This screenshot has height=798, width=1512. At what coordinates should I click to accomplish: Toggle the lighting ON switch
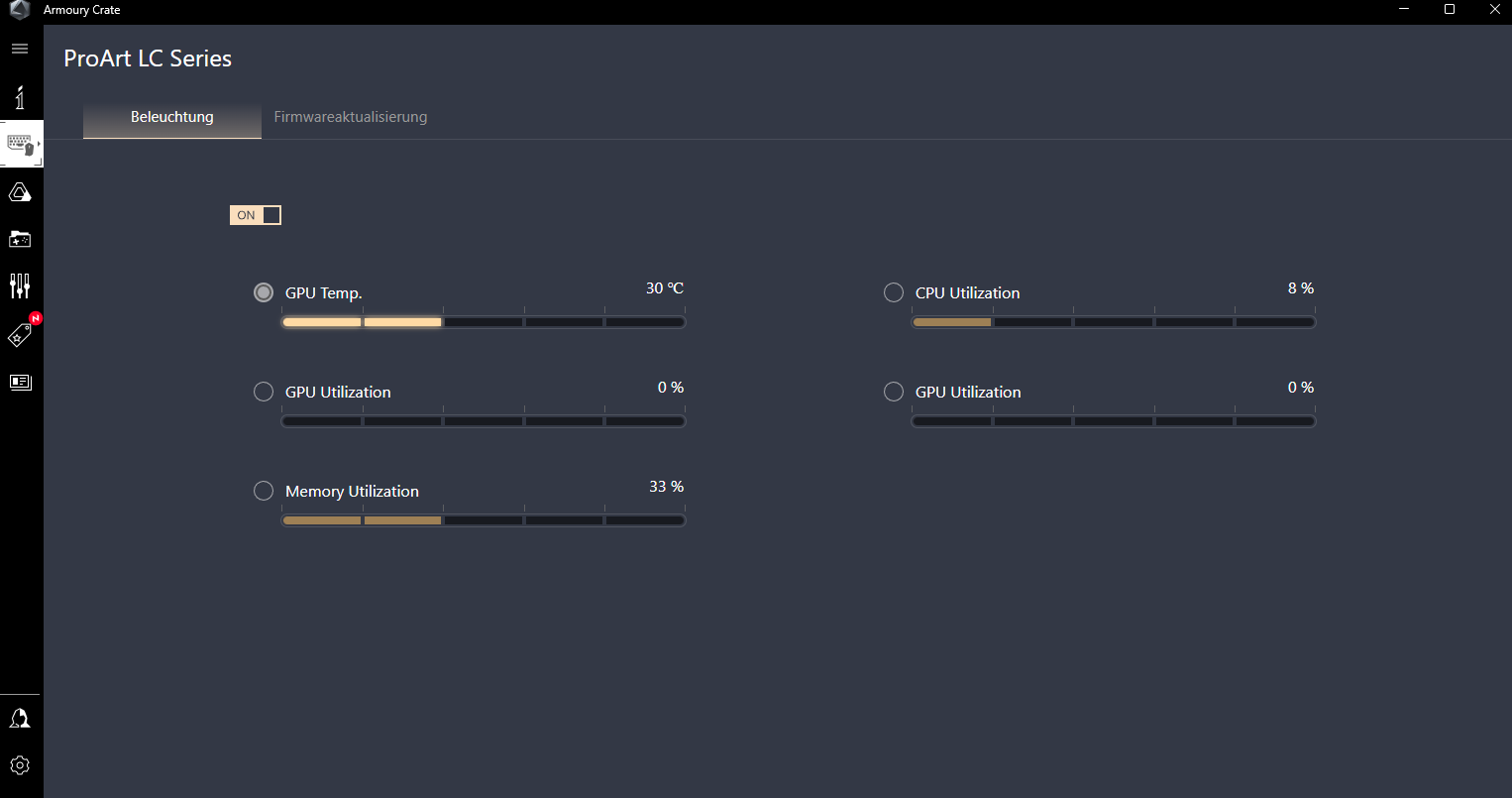pyautogui.click(x=256, y=215)
